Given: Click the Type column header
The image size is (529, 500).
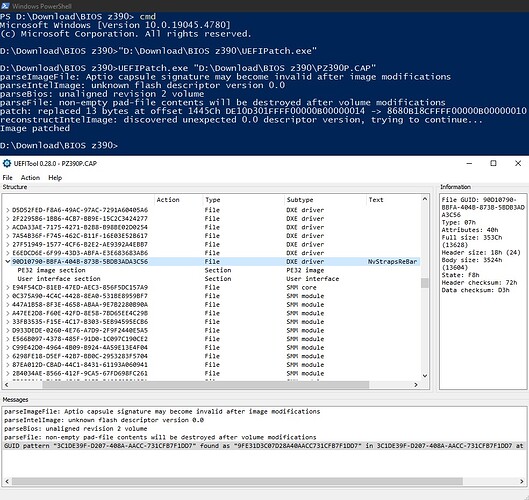Looking at the screenshot, I should pyautogui.click(x=244, y=200).
